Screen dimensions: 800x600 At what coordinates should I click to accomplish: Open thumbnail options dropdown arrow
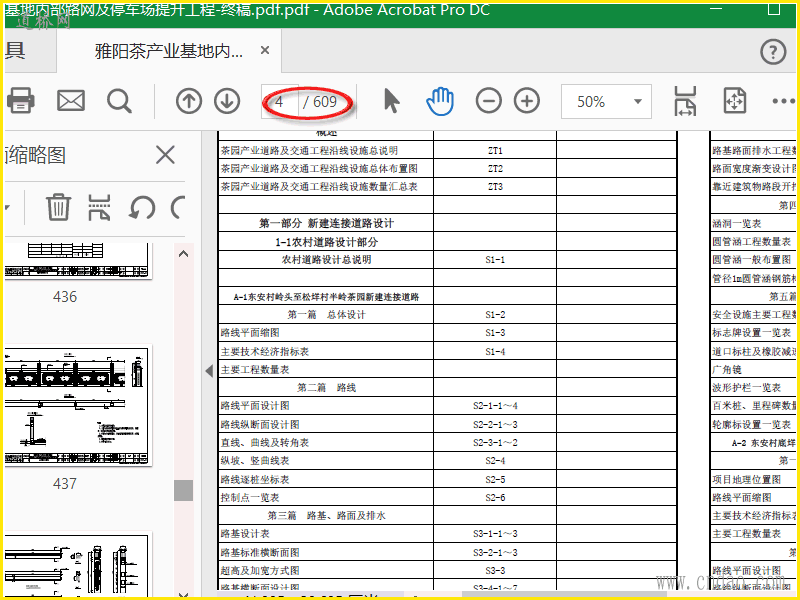coord(7,207)
